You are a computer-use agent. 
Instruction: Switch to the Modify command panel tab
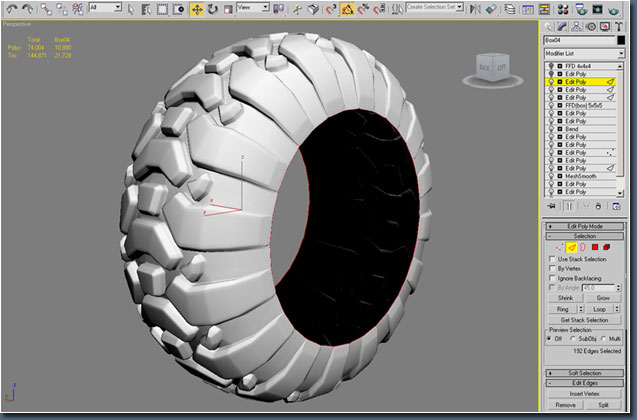[562, 27]
